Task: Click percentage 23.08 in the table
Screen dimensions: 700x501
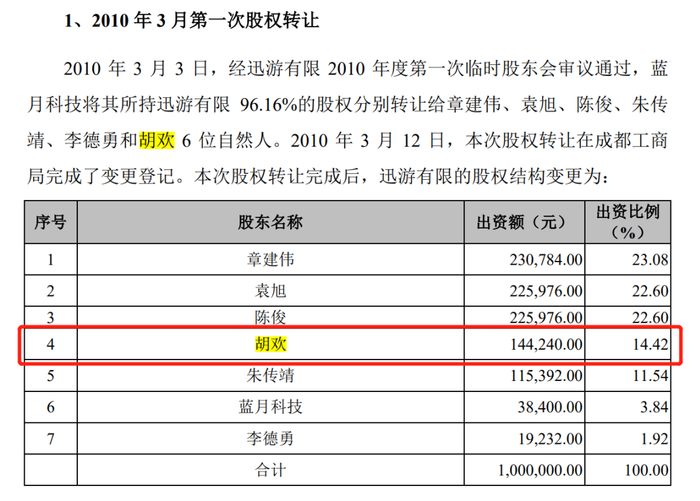Action: [x=650, y=259]
